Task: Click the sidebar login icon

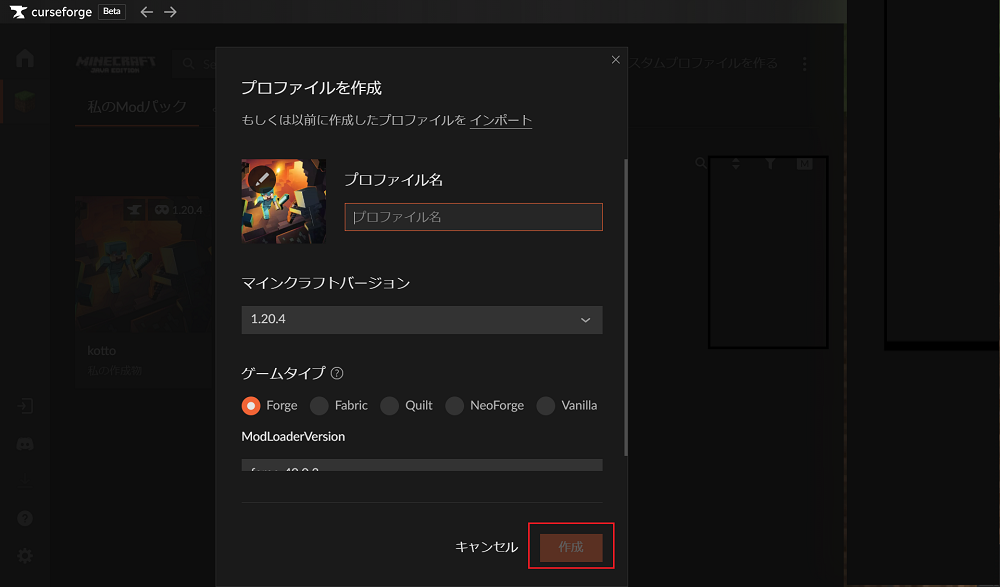Action: pyautogui.click(x=25, y=406)
